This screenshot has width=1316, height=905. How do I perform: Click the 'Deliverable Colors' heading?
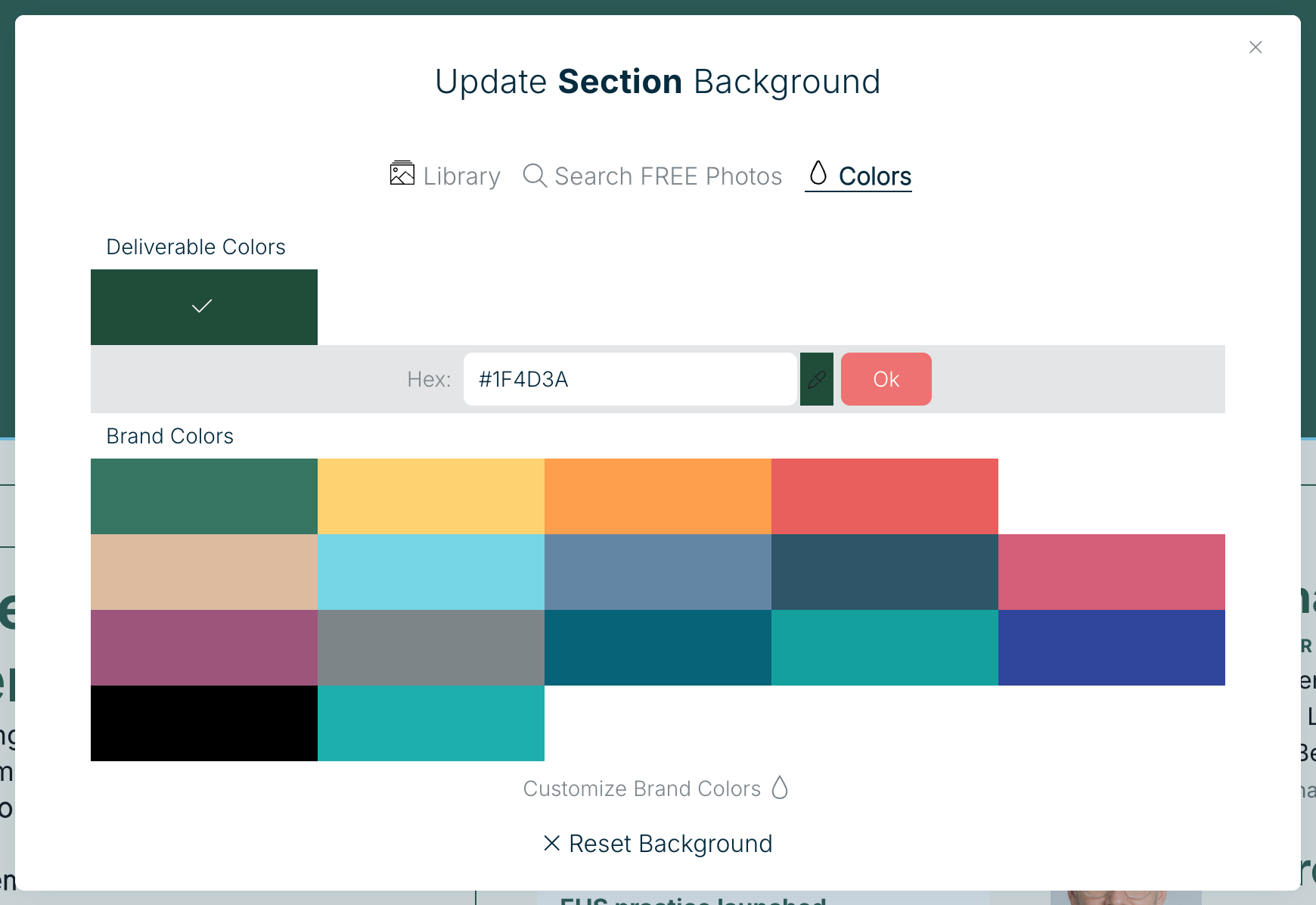[x=196, y=247]
